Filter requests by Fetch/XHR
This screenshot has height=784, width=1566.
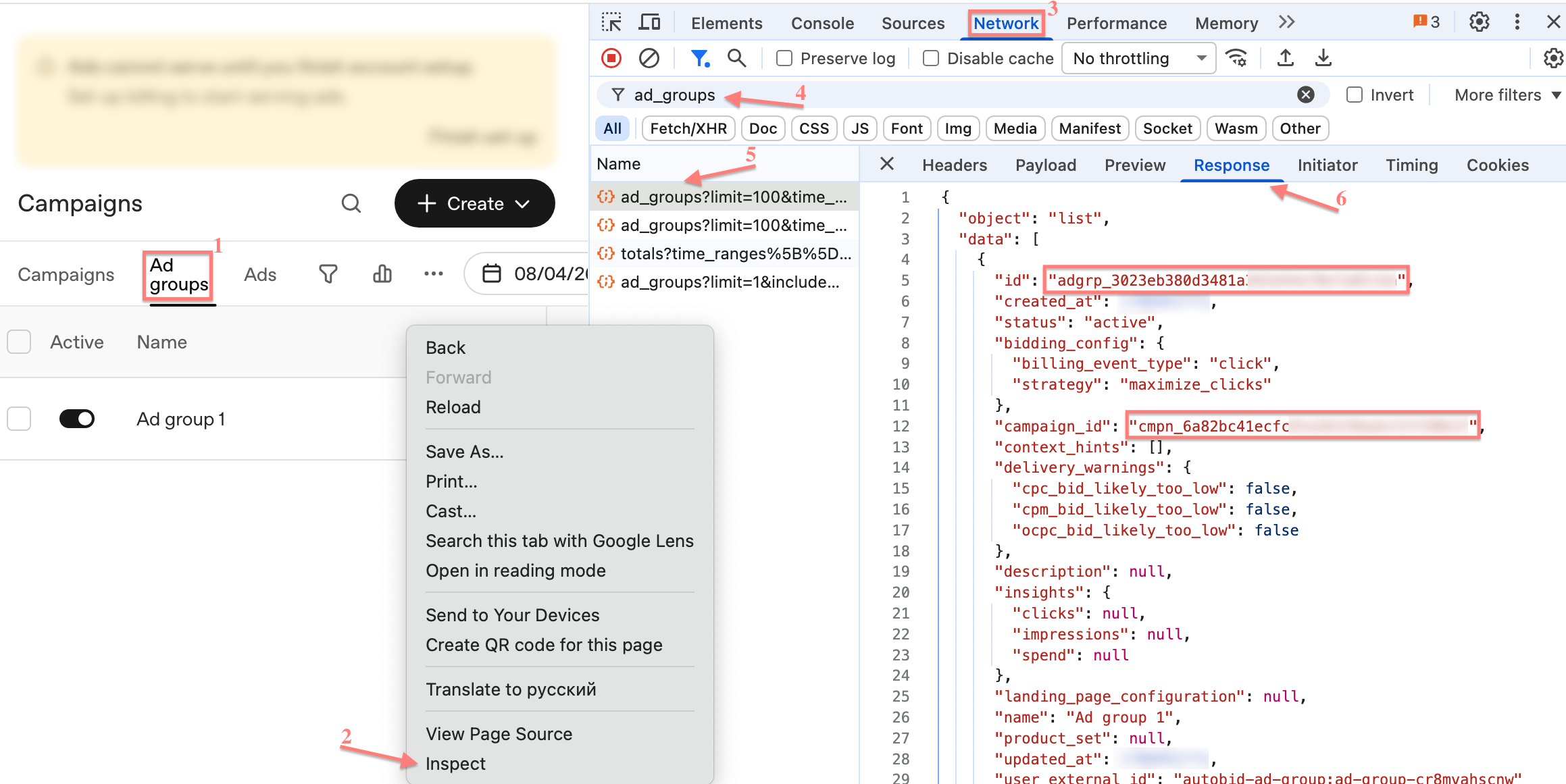coord(688,128)
